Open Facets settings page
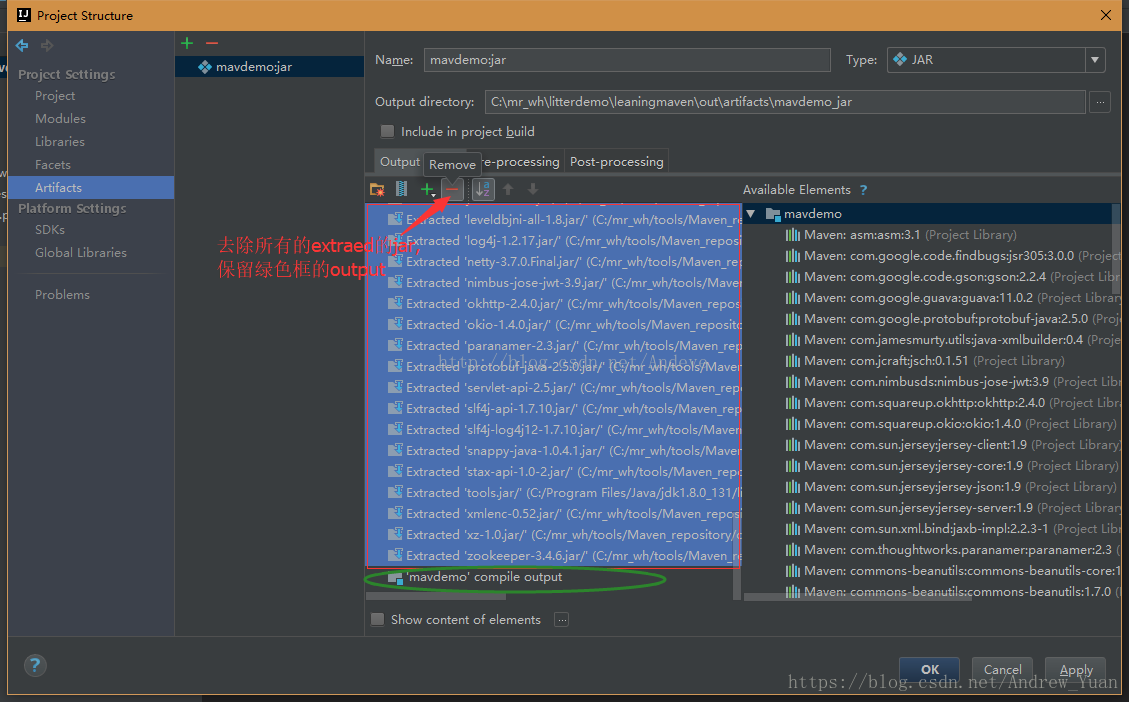Screen dimensions: 1129x702 point(53,165)
